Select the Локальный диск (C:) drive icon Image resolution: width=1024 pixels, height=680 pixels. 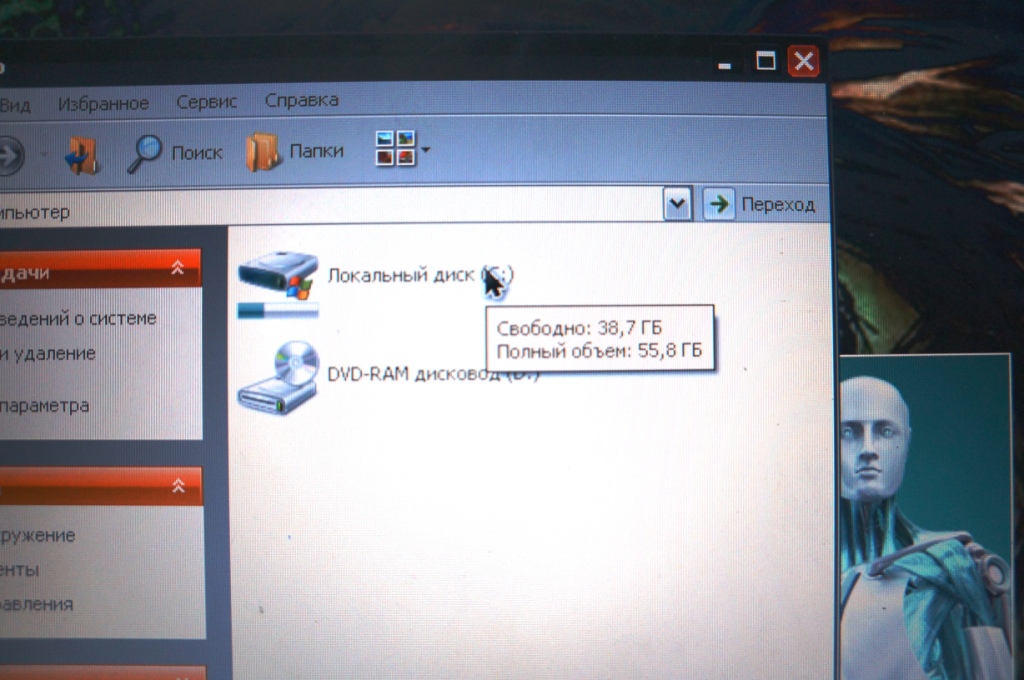click(277, 280)
